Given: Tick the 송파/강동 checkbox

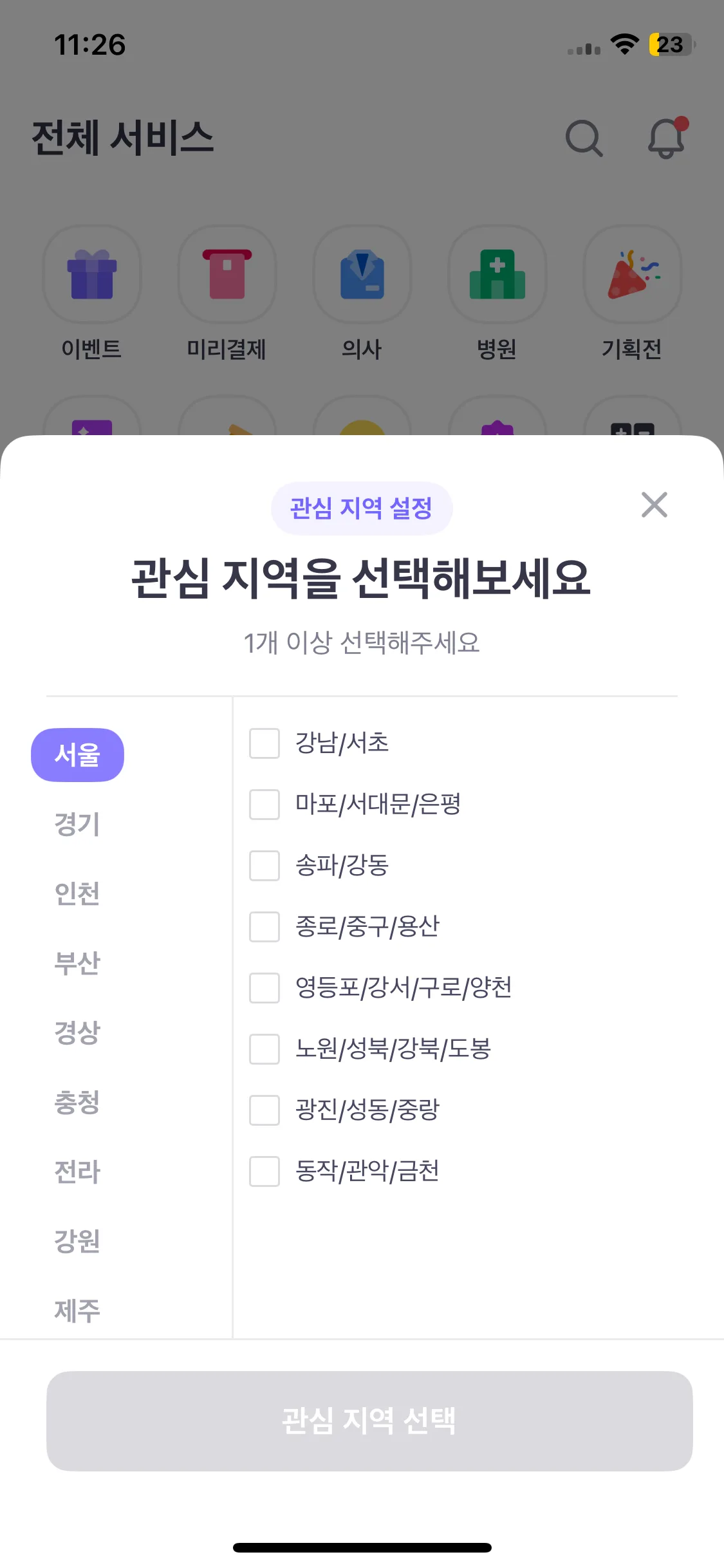Looking at the screenshot, I should [265, 866].
